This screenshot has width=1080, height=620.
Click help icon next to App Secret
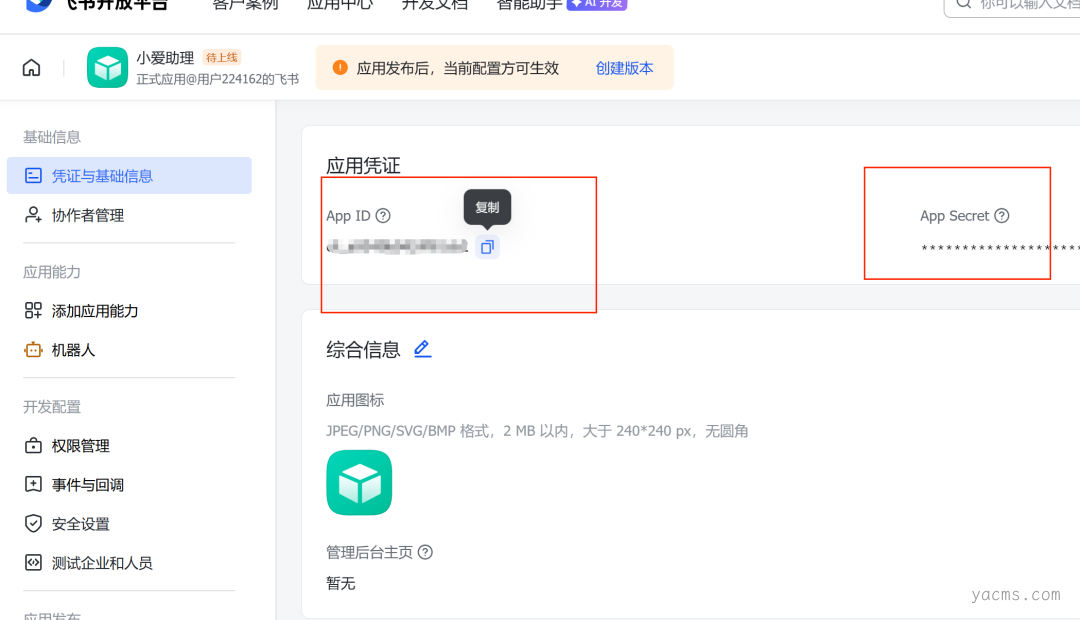(x=1002, y=216)
